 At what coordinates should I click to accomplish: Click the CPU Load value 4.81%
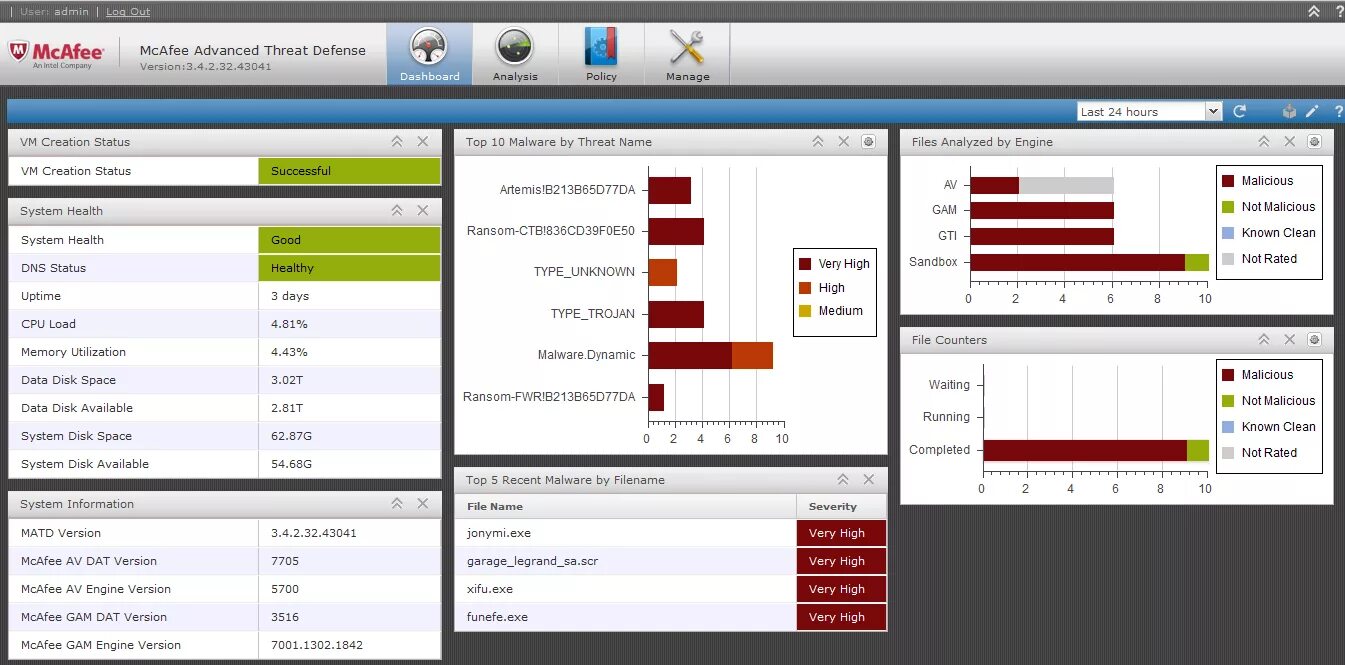pos(289,324)
